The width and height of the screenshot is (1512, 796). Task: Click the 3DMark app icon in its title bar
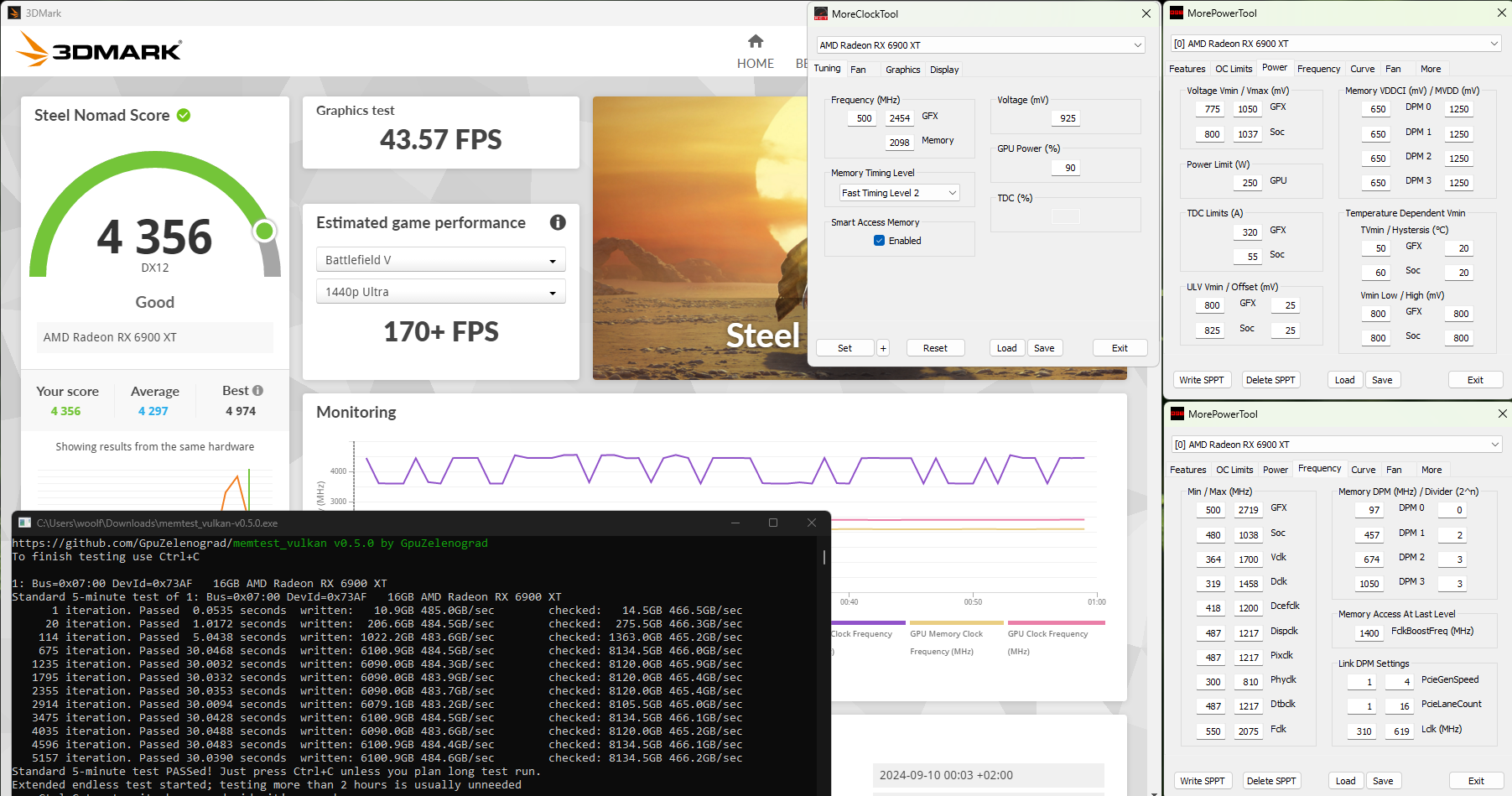(13, 13)
